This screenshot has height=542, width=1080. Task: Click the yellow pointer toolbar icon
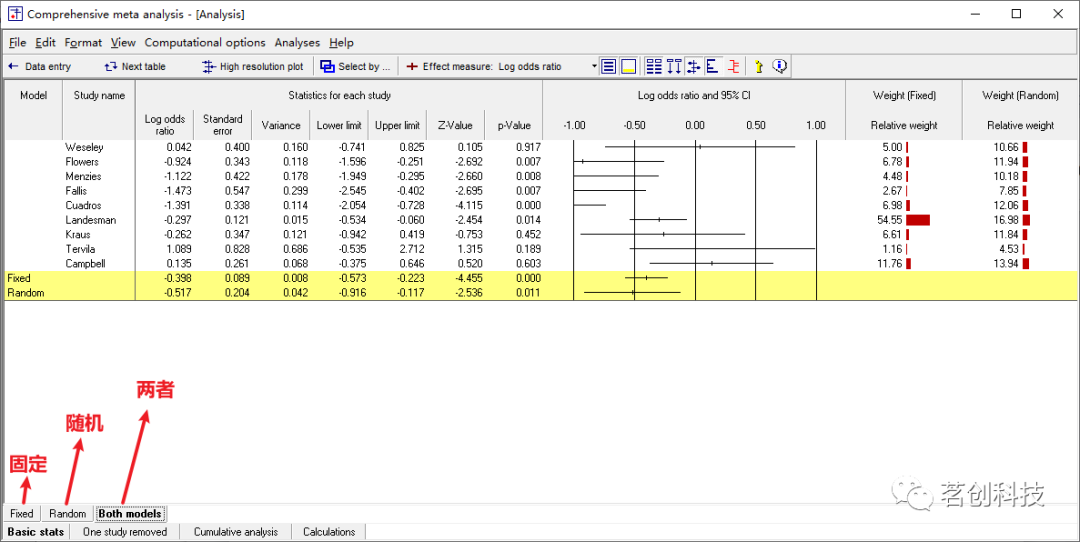[x=759, y=67]
